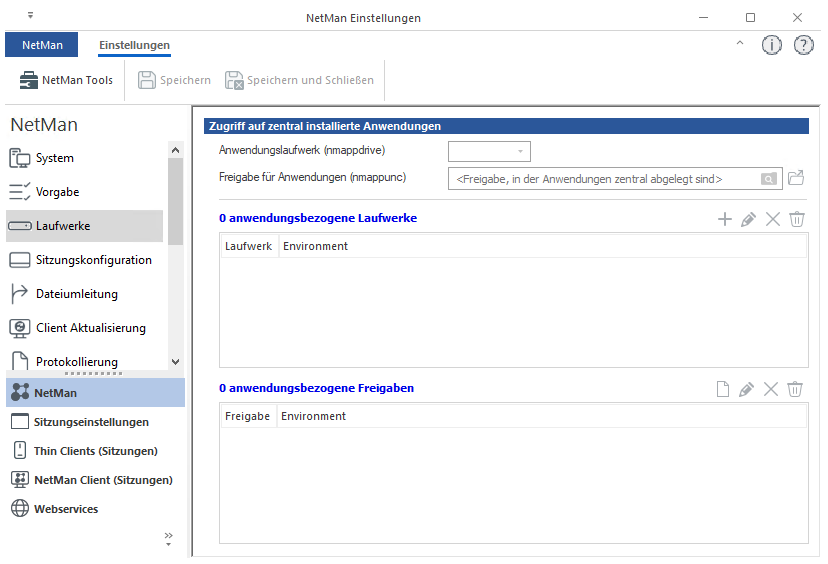Open help via the question mark icon
Image resolution: width=828 pixels, height=564 pixels.
coord(803,45)
